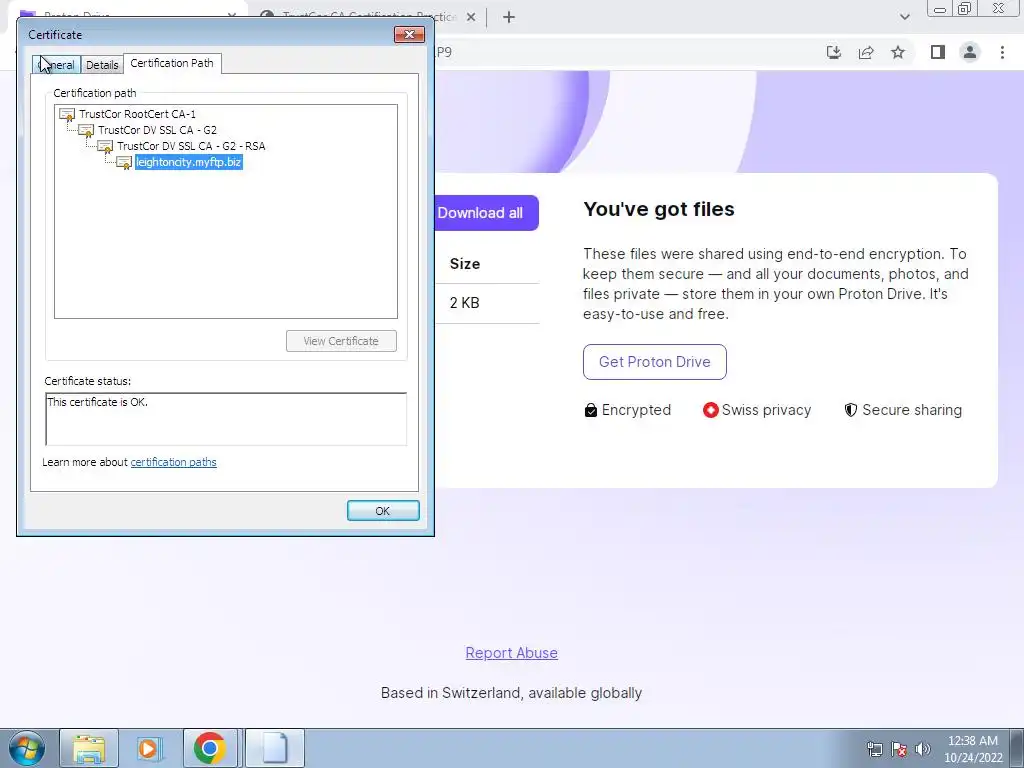Click the Encrypted lock icon
Image resolution: width=1024 pixels, height=768 pixels.
[x=590, y=410]
